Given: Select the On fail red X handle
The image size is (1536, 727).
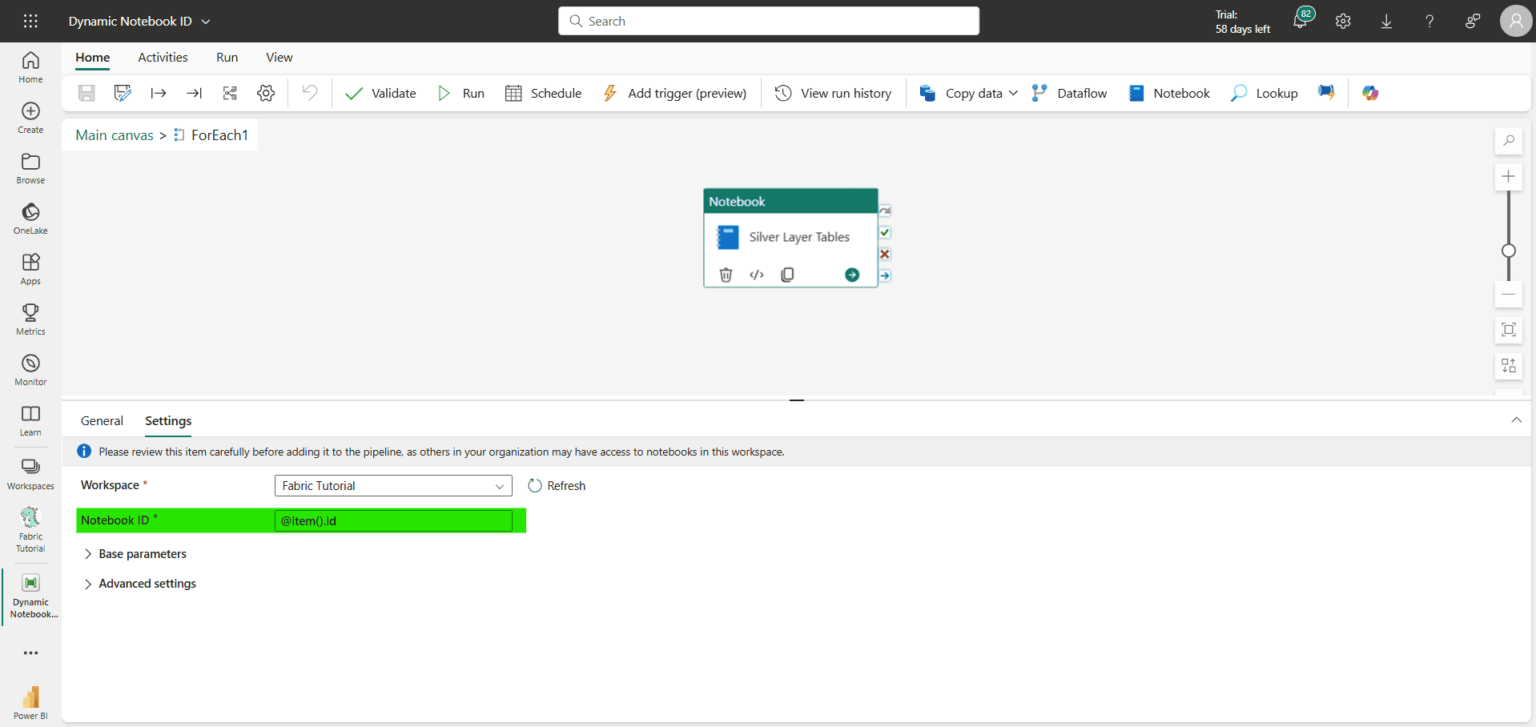Looking at the screenshot, I should pos(885,254).
